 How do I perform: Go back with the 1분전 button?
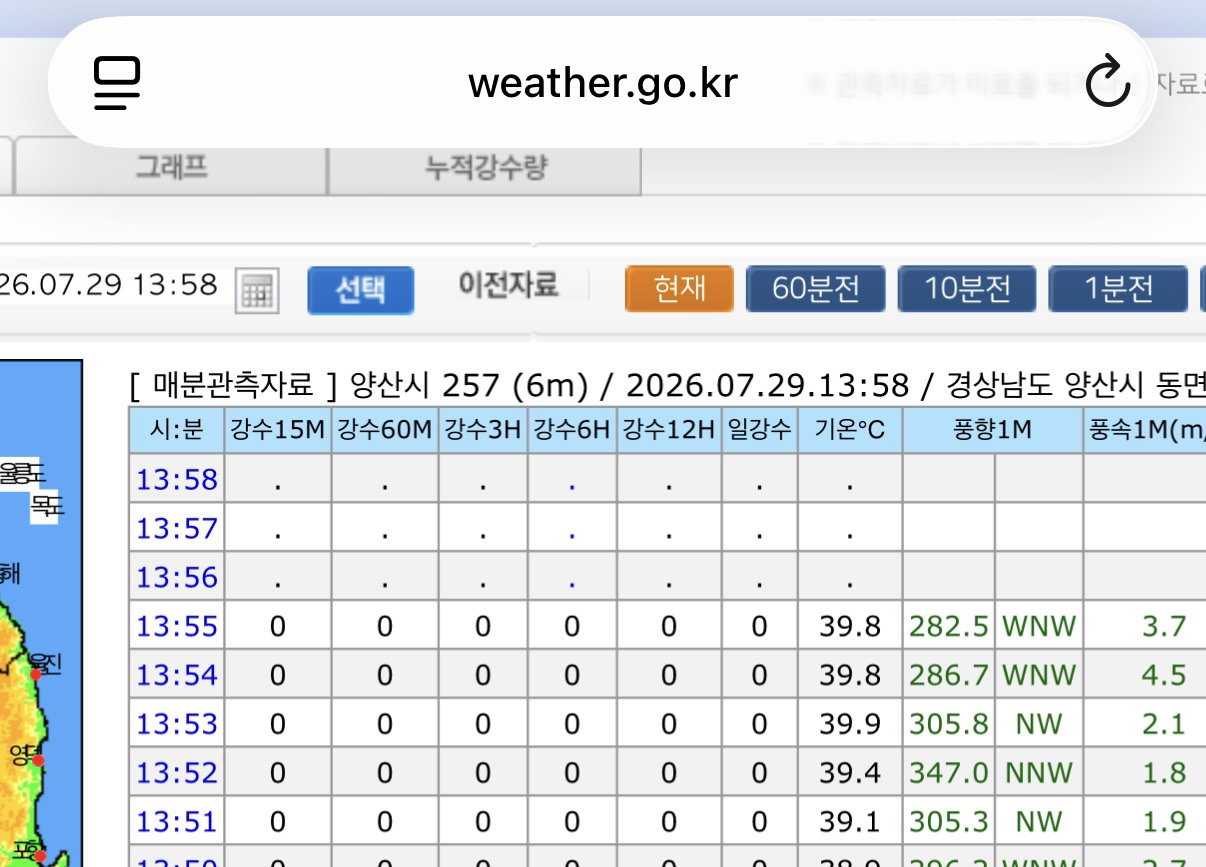coord(1118,289)
